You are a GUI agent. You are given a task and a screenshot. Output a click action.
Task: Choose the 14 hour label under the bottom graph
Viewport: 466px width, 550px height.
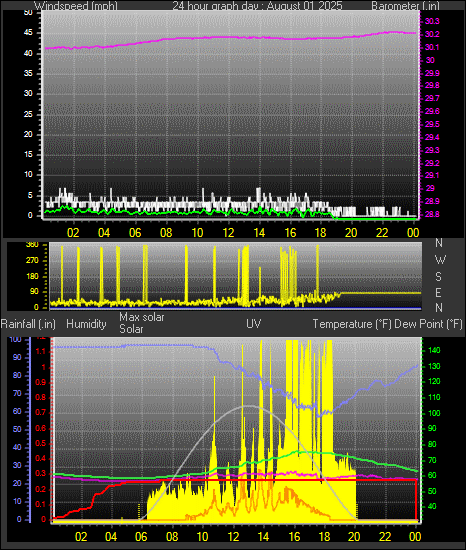tap(263, 537)
